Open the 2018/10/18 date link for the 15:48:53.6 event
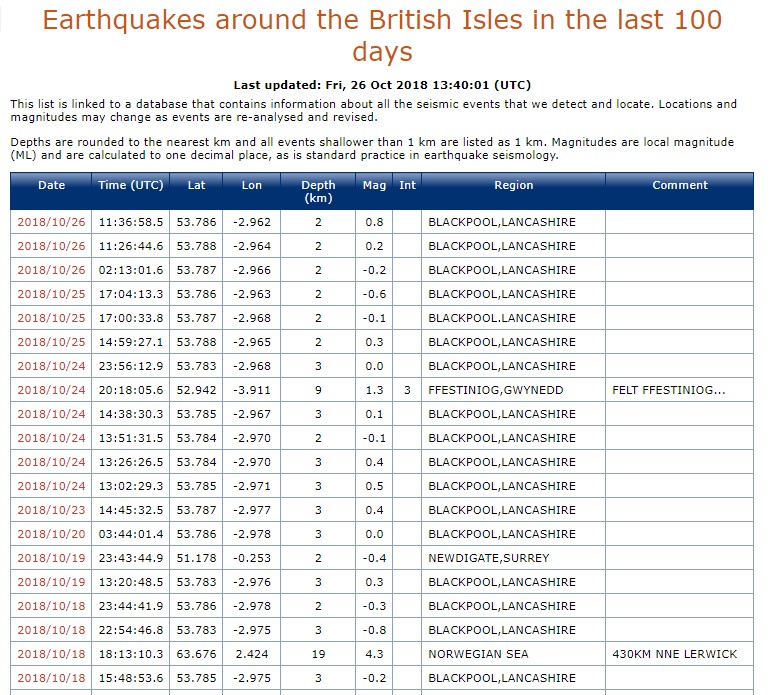Screen dimensions: 776x695 [52, 678]
